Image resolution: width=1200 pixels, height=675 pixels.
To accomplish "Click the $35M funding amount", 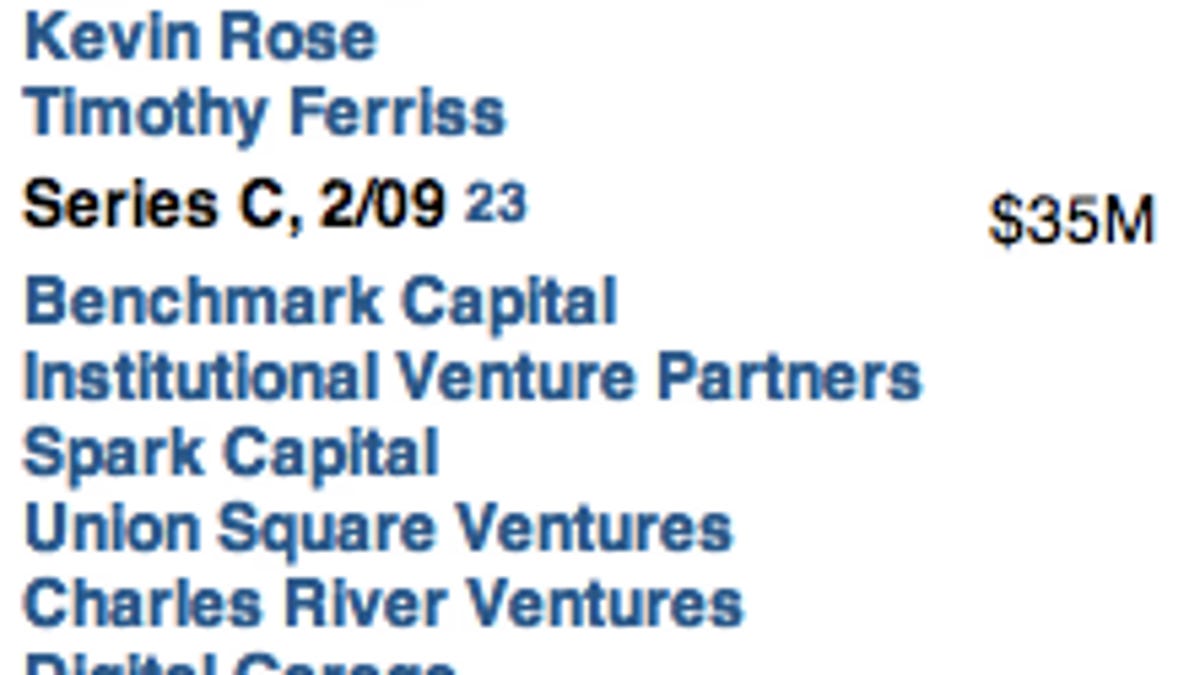I will (1071, 221).
